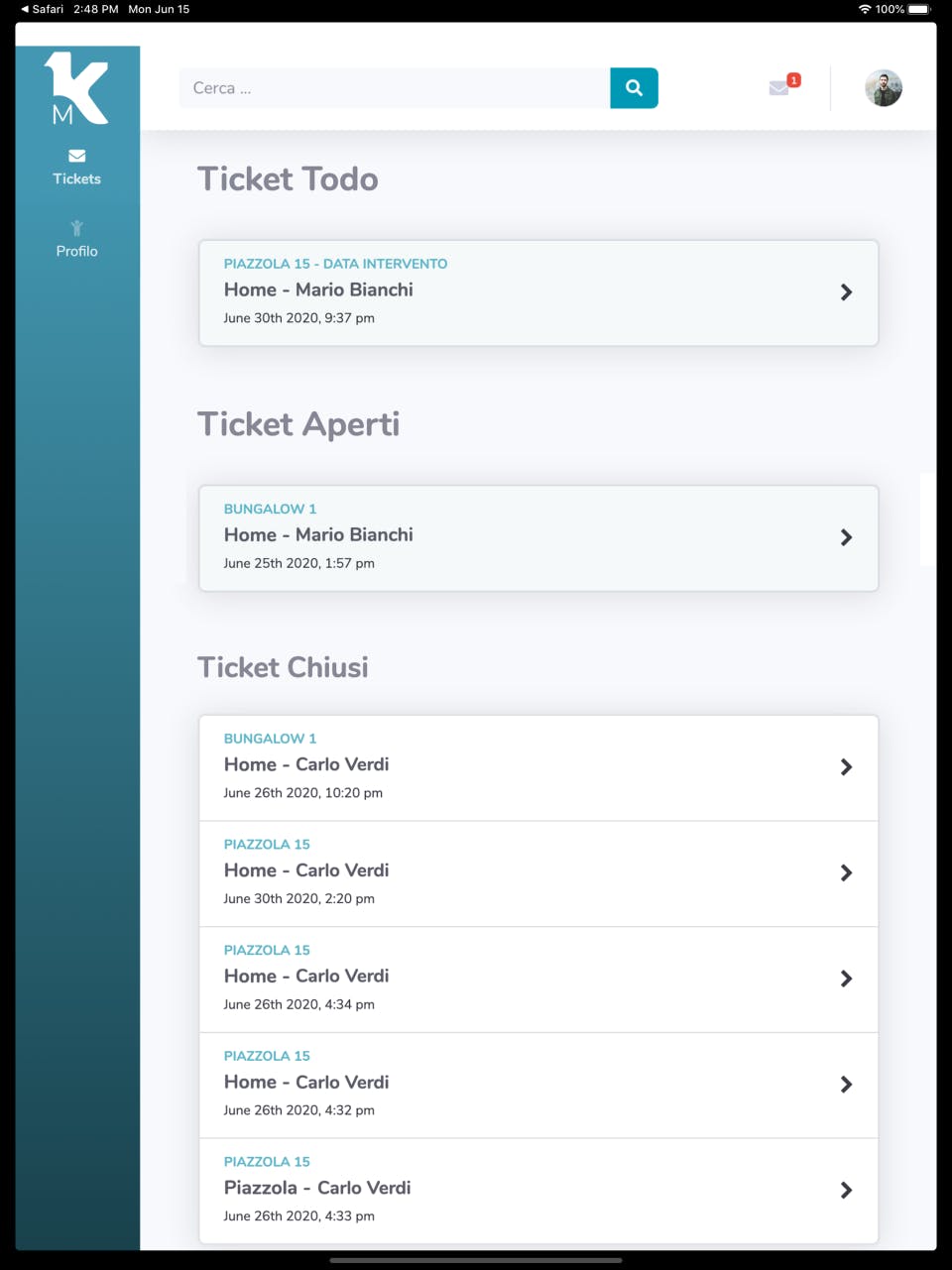Click into the Cerca search field
Viewport: 952px width, 1270px height.
pyautogui.click(x=394, y=88)
